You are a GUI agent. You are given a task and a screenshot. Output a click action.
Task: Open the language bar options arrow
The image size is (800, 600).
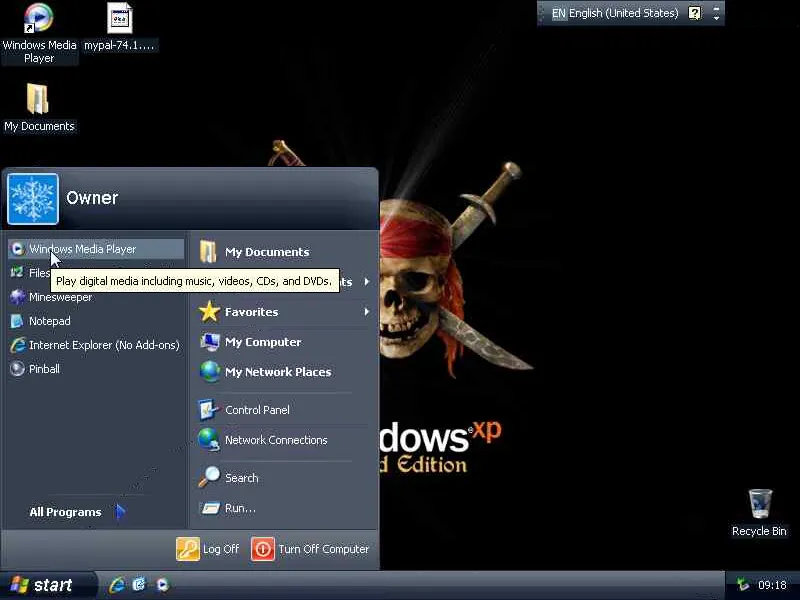pos(716,18)
